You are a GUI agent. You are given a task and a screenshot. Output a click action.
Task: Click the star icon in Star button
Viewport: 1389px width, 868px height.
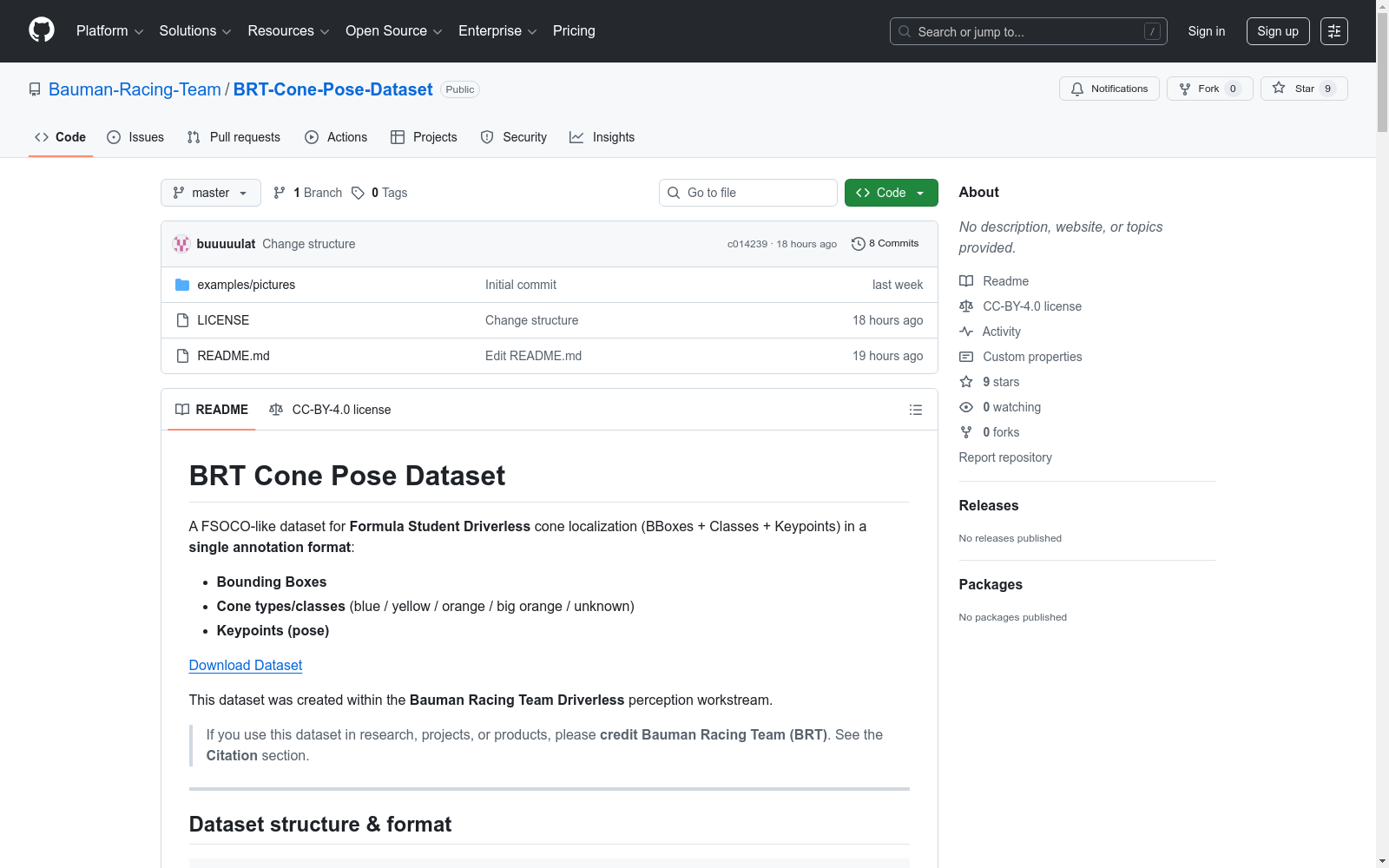pyautogui.click(x=1279, y=88)
